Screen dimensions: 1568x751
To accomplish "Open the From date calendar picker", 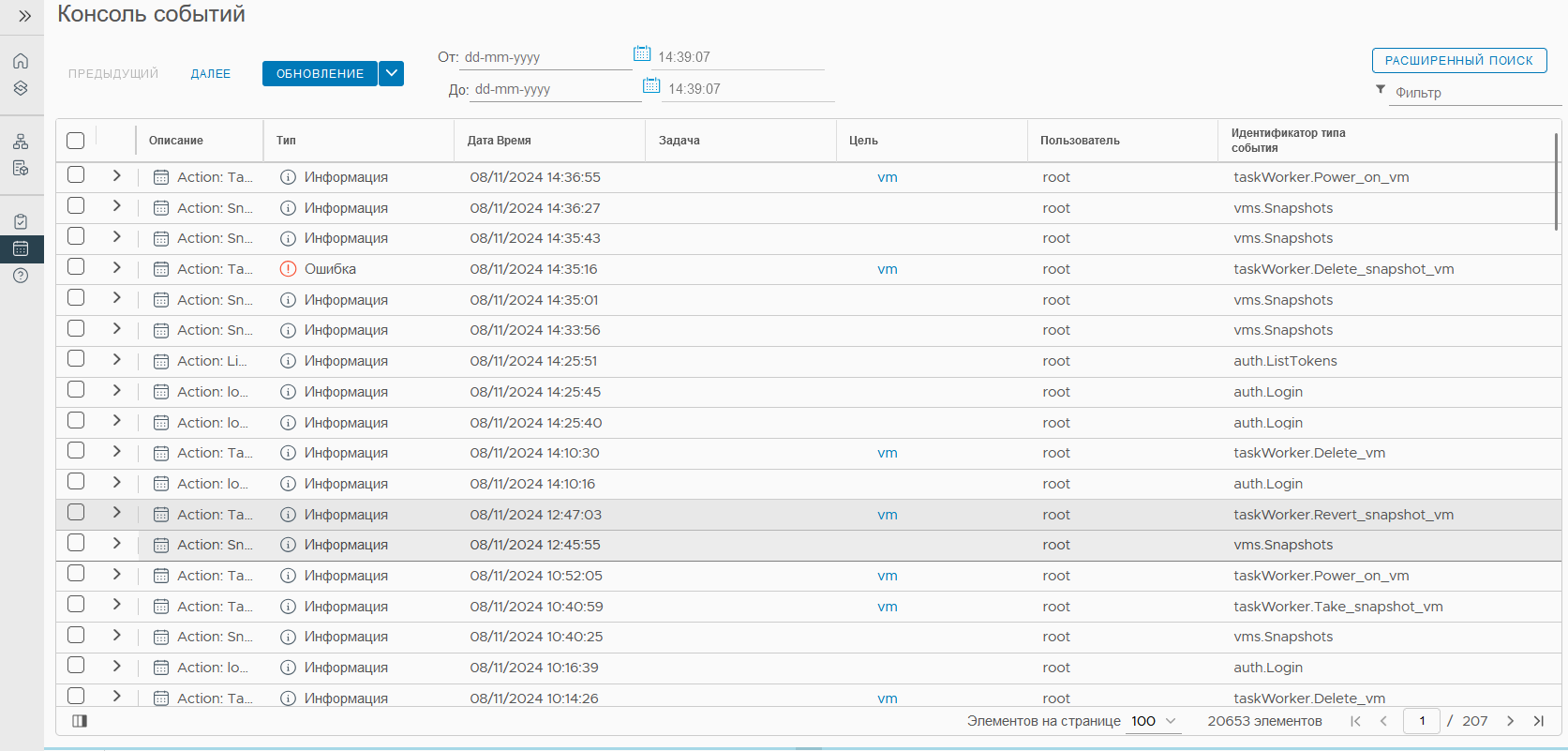I will click(x=642, y=53).
